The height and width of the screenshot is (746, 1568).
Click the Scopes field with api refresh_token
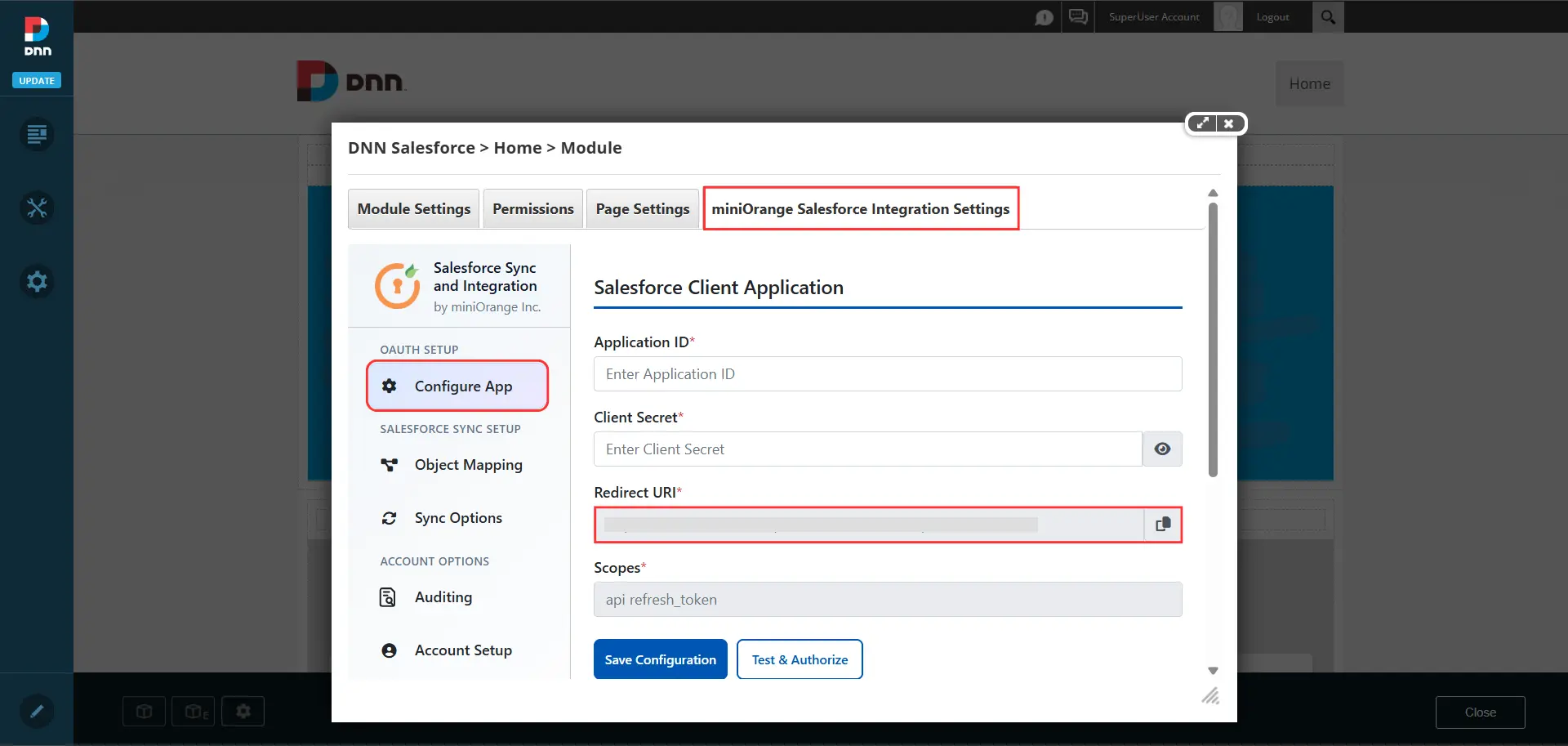click(x=888, y=599)
